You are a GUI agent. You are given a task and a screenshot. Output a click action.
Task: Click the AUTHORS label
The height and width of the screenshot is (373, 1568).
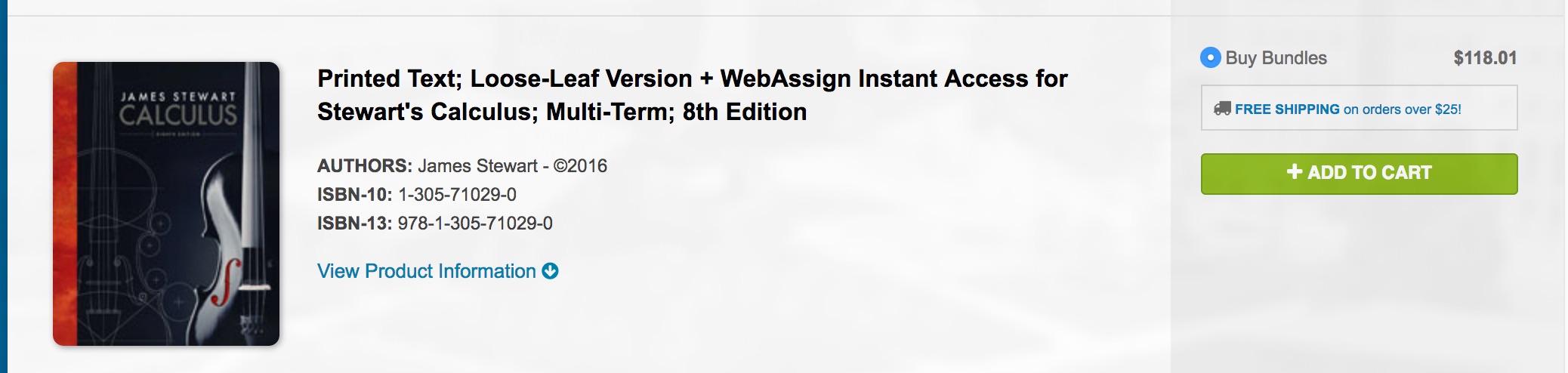coord(365,166)
